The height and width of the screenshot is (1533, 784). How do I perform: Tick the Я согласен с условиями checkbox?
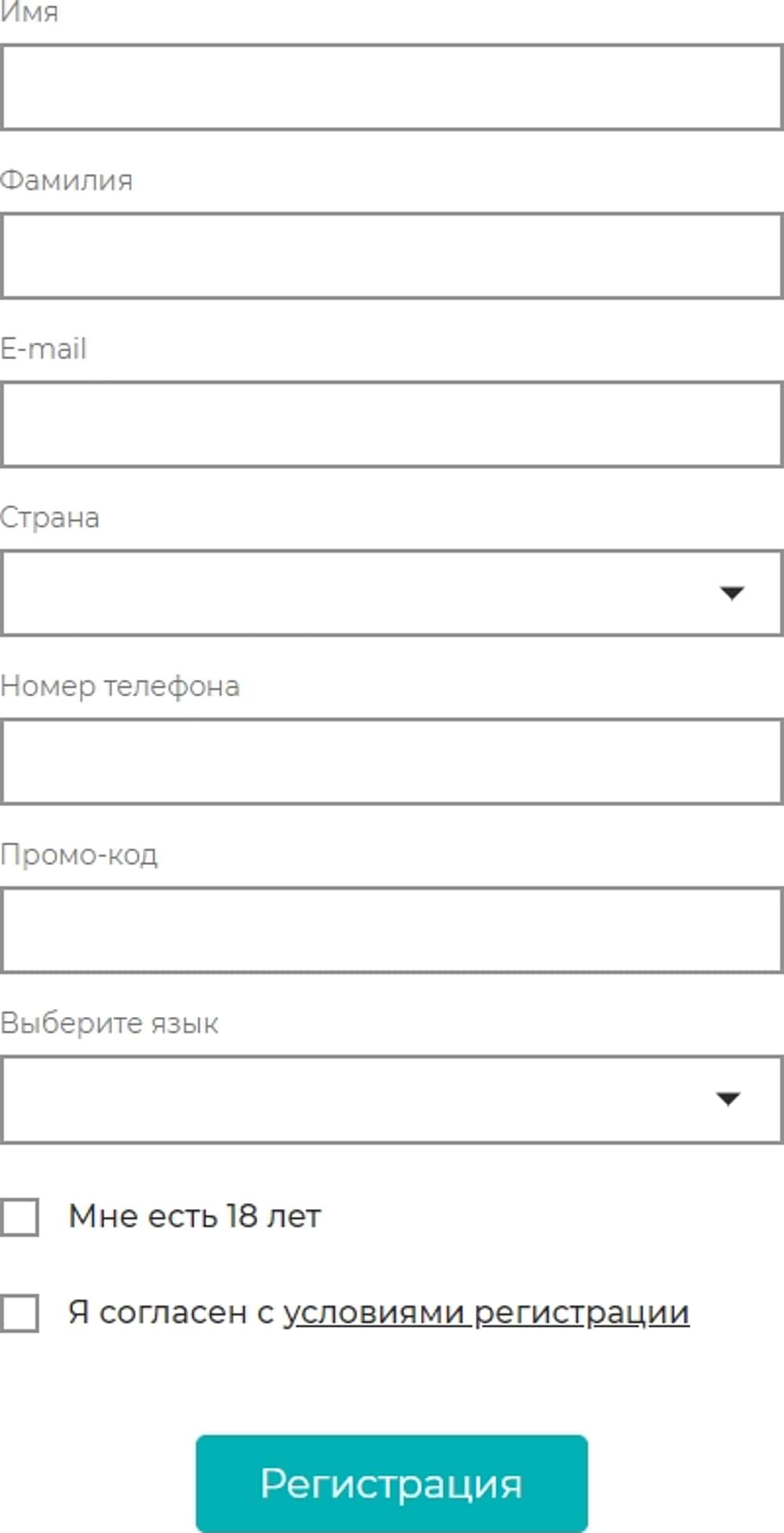(20, 1313)
